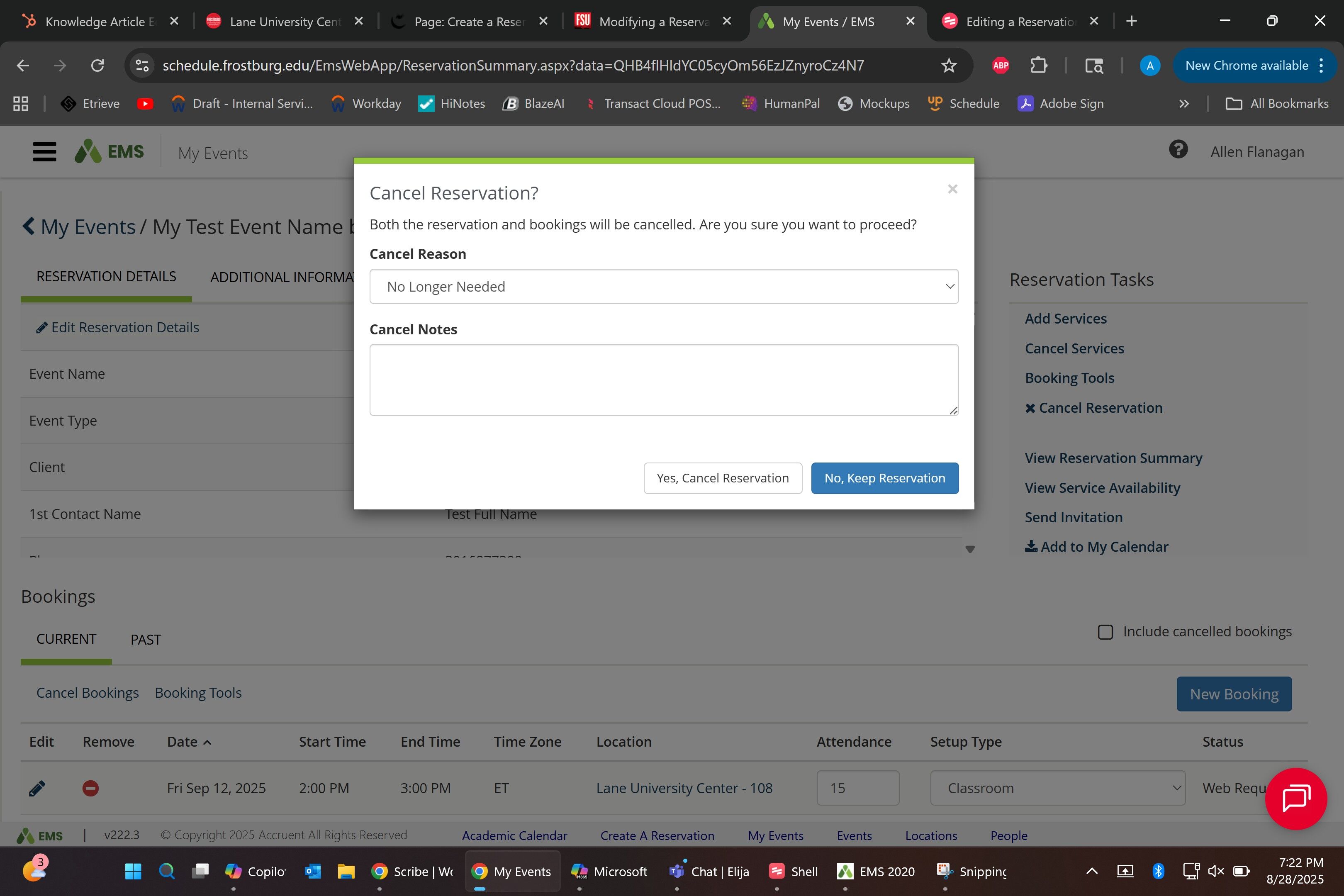Open the EMS hamburger menu
1344x896 pixels.
[x=44, y=152]
